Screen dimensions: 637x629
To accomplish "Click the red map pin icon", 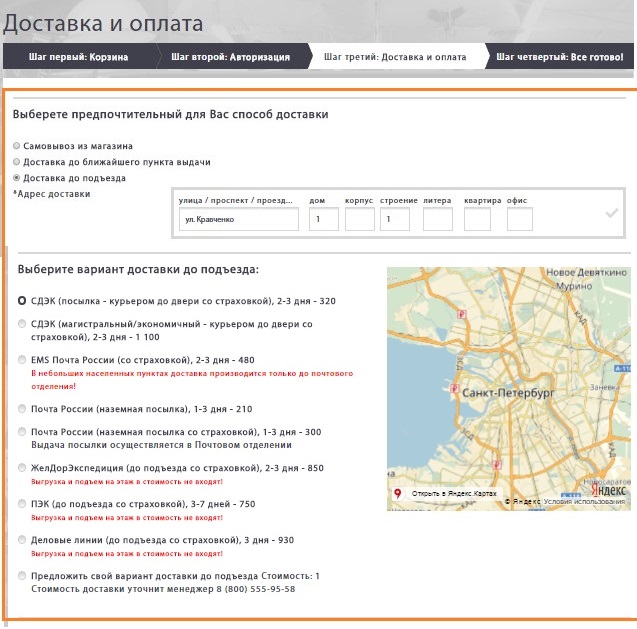I will (x=398, y=493).
